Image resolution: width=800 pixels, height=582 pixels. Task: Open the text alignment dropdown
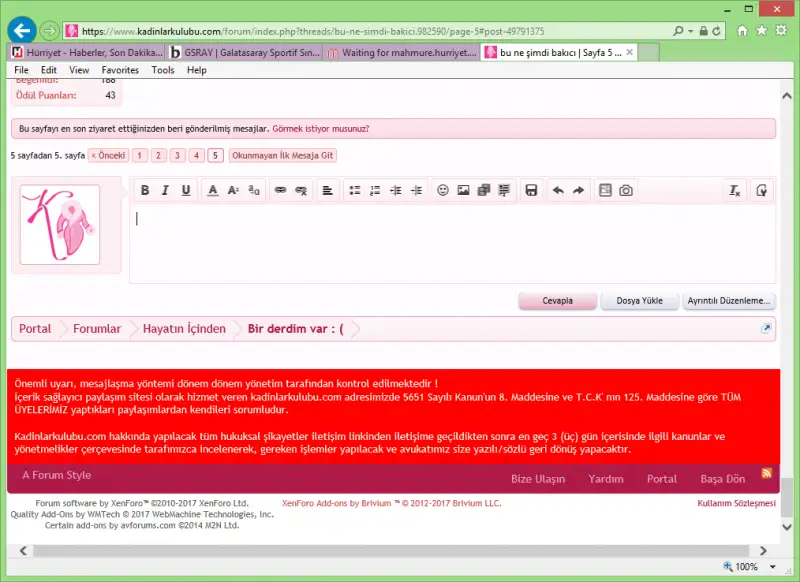coord(327,190)
